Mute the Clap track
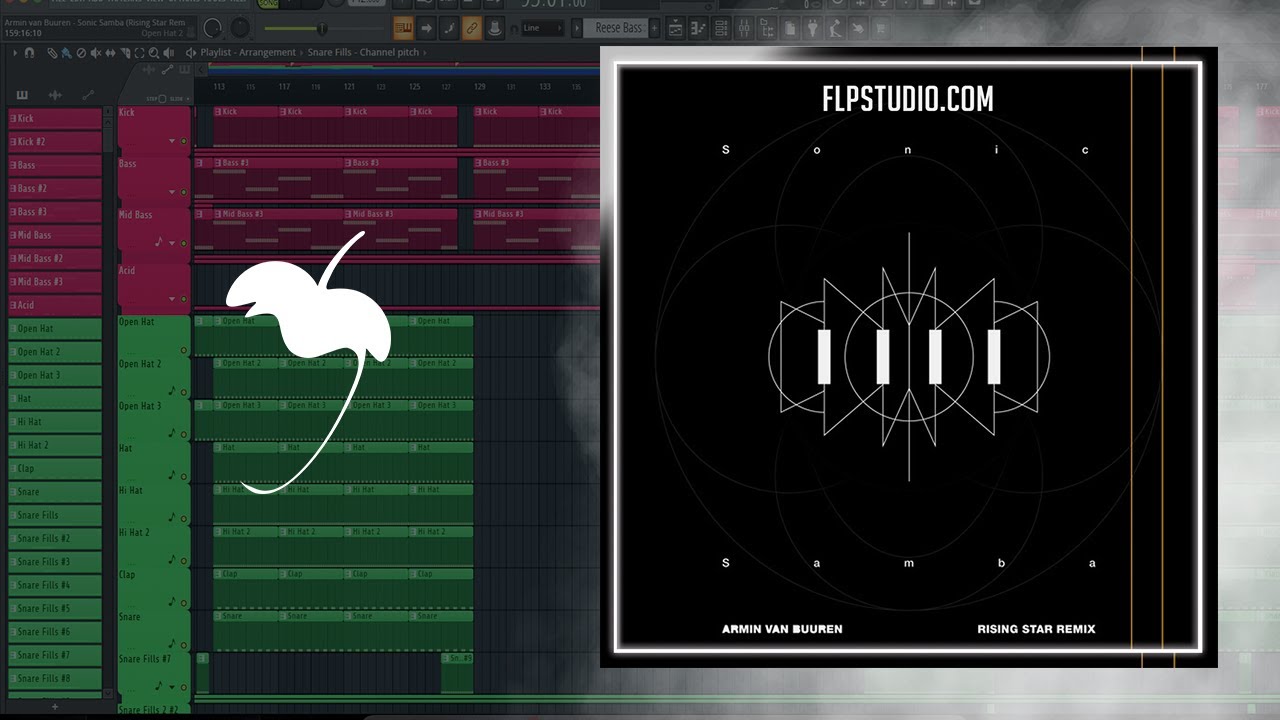The width and height of the screenshot is (1280, 720). pyautogui.click(x=184, y=603)
